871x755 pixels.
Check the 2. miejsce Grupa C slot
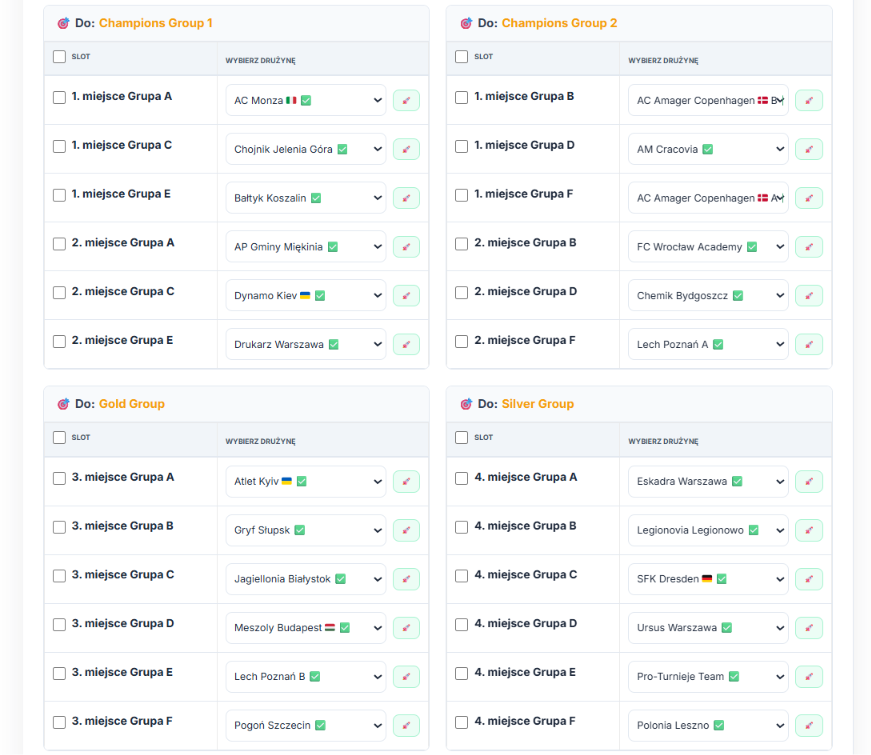point(59,293)
